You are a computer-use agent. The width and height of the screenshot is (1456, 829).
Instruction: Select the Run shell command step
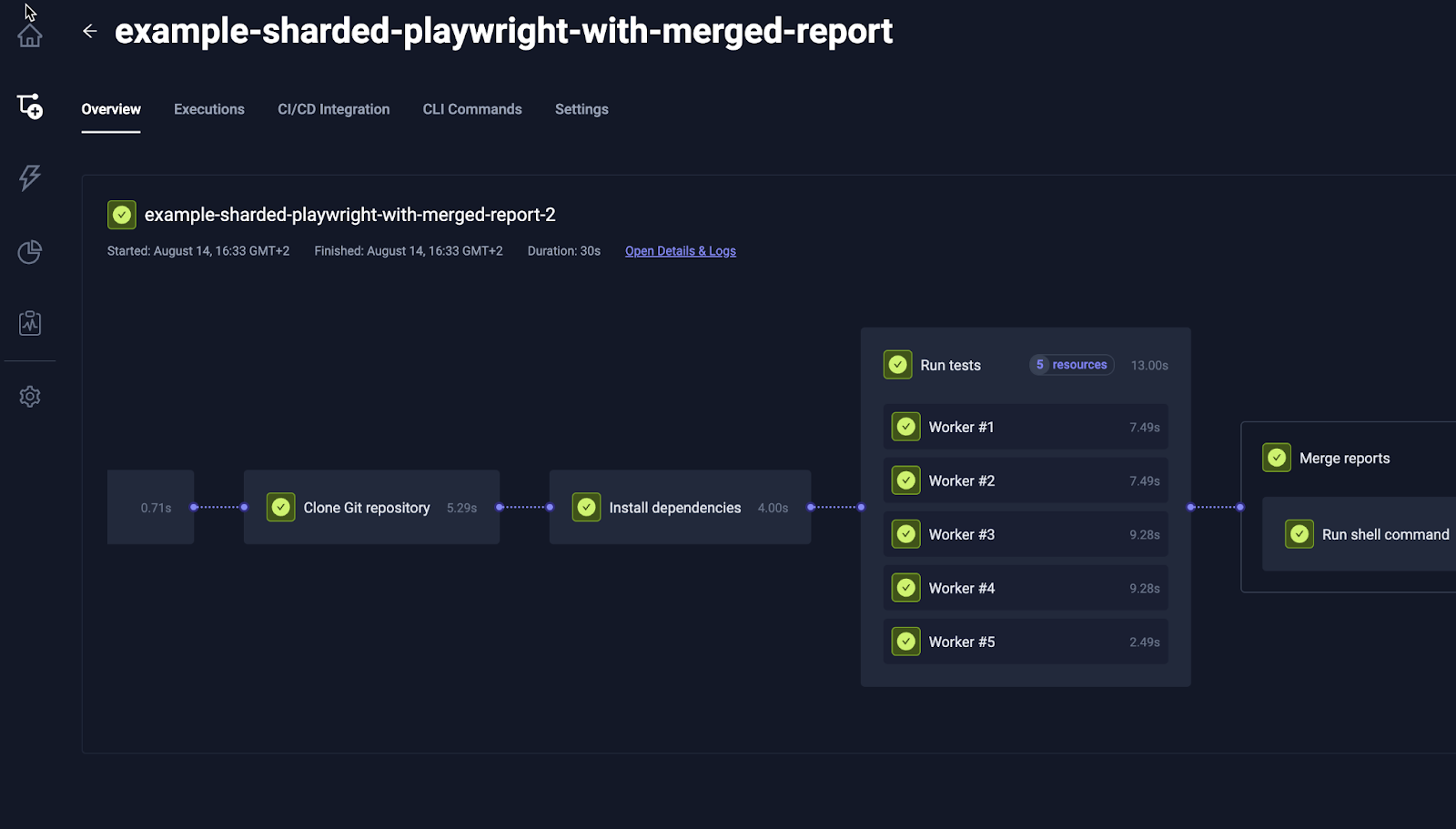[1360, 534]
